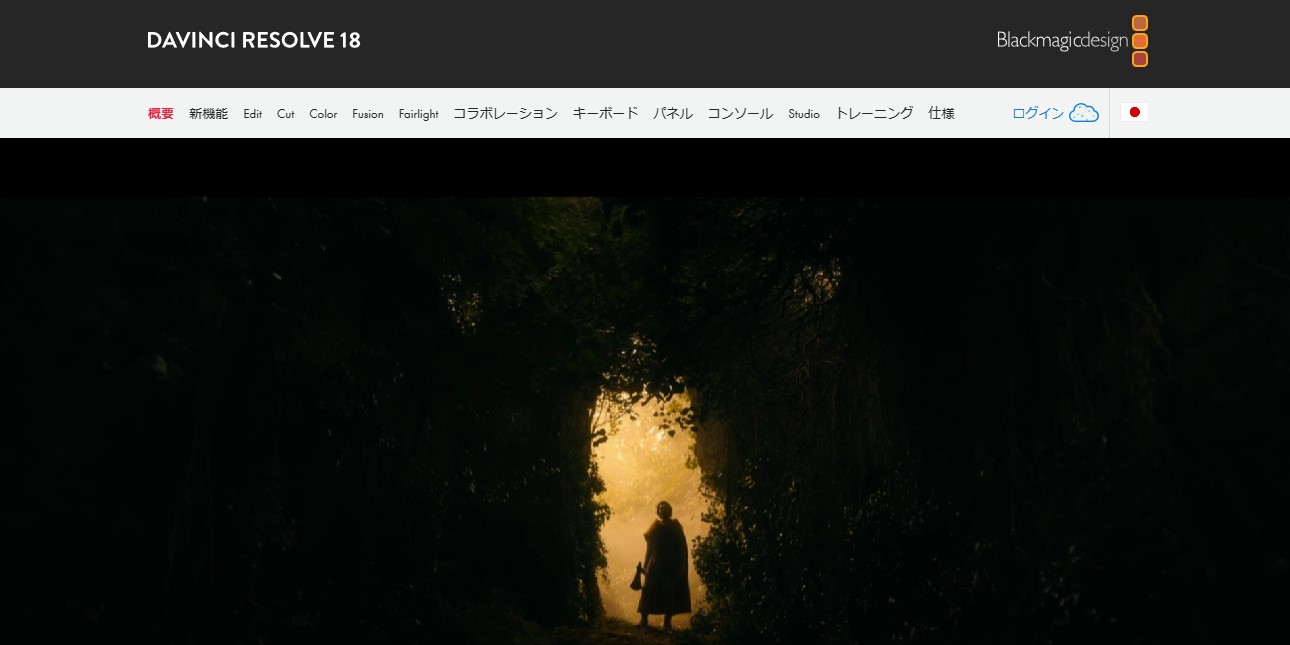
Task: Select キーボード in the navigation bar
Action: [605, 114]
